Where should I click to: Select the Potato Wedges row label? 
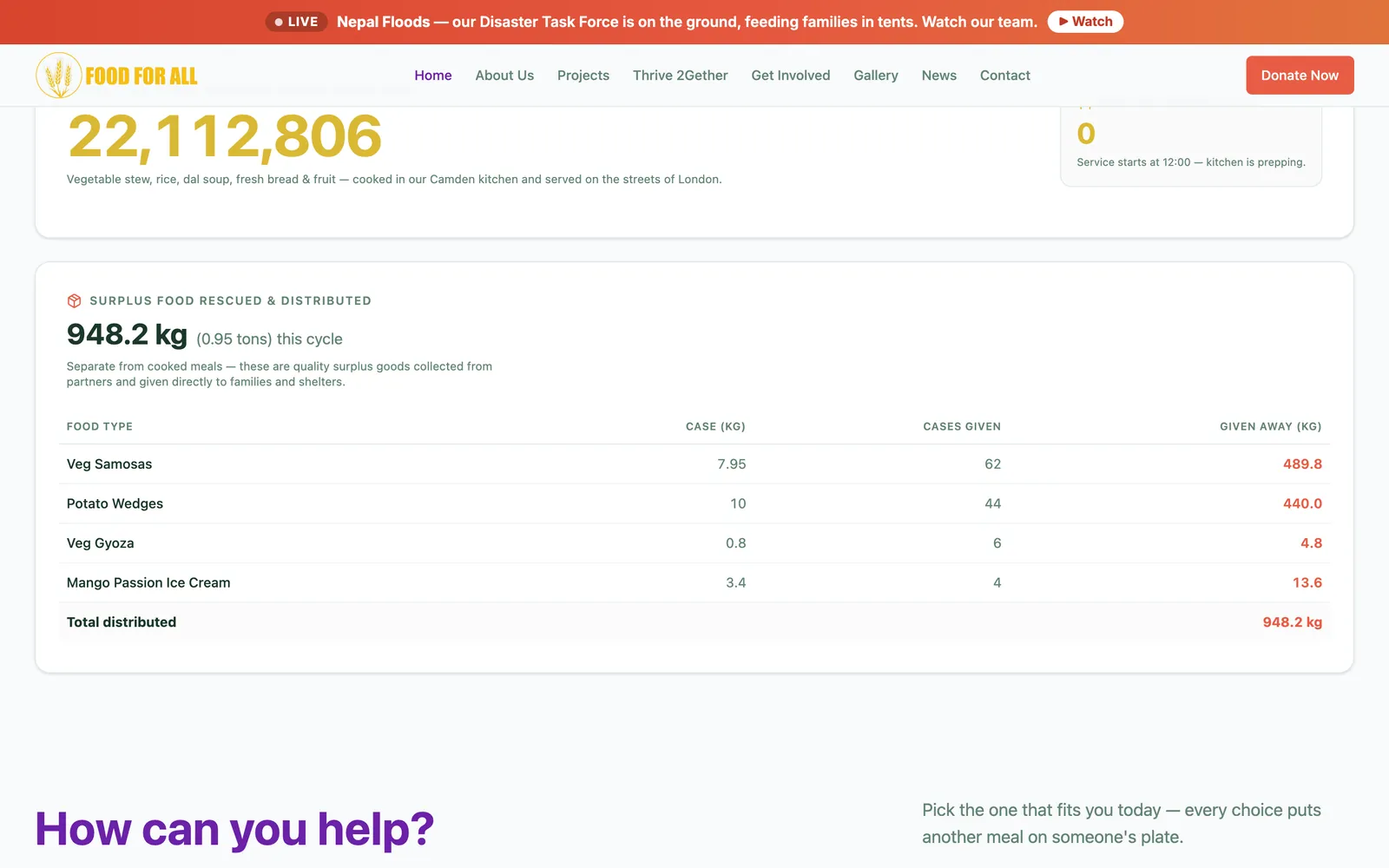tap(115, 503)
